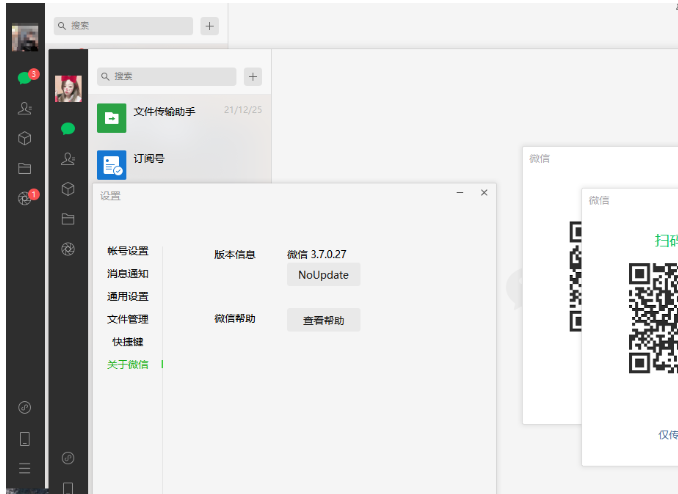This screenshot has height=494, width=678.
Task: Click green File Transfer folder icon
Action: click(x=112, y=118)
